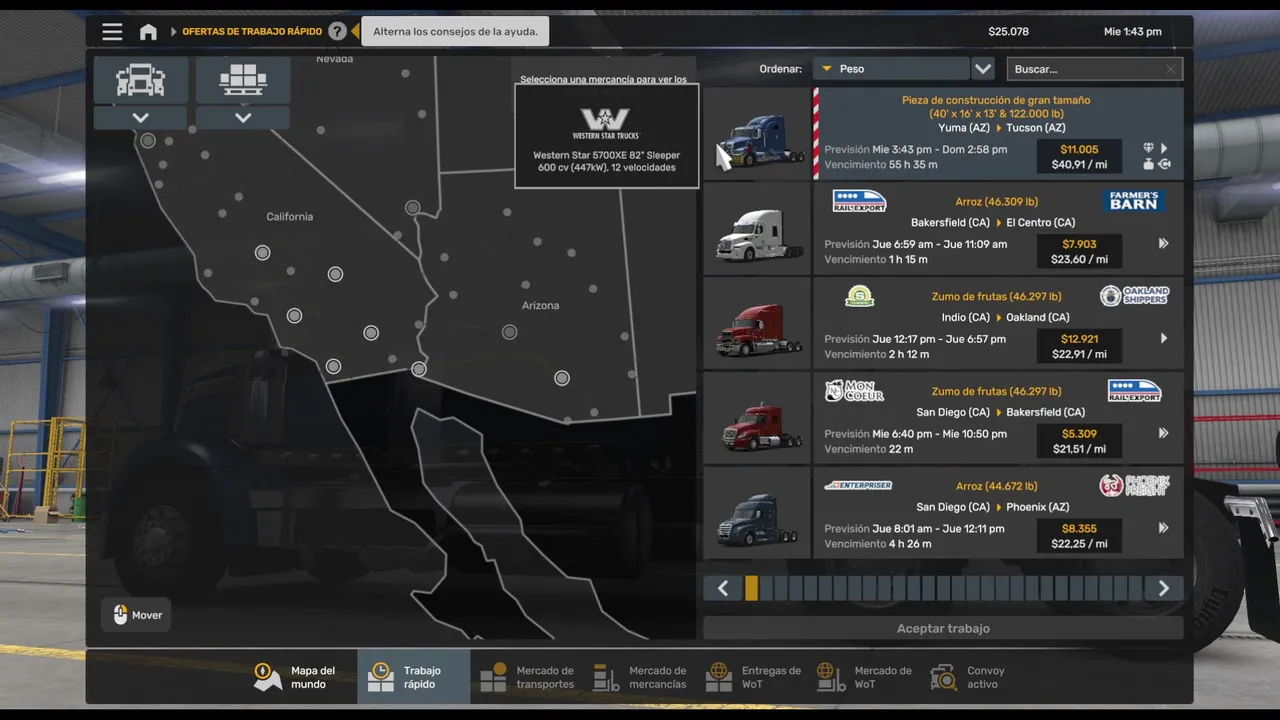1280x720 pixels.
Task: Click the Phoenix Freight company logo
Action: [1134, 486]
